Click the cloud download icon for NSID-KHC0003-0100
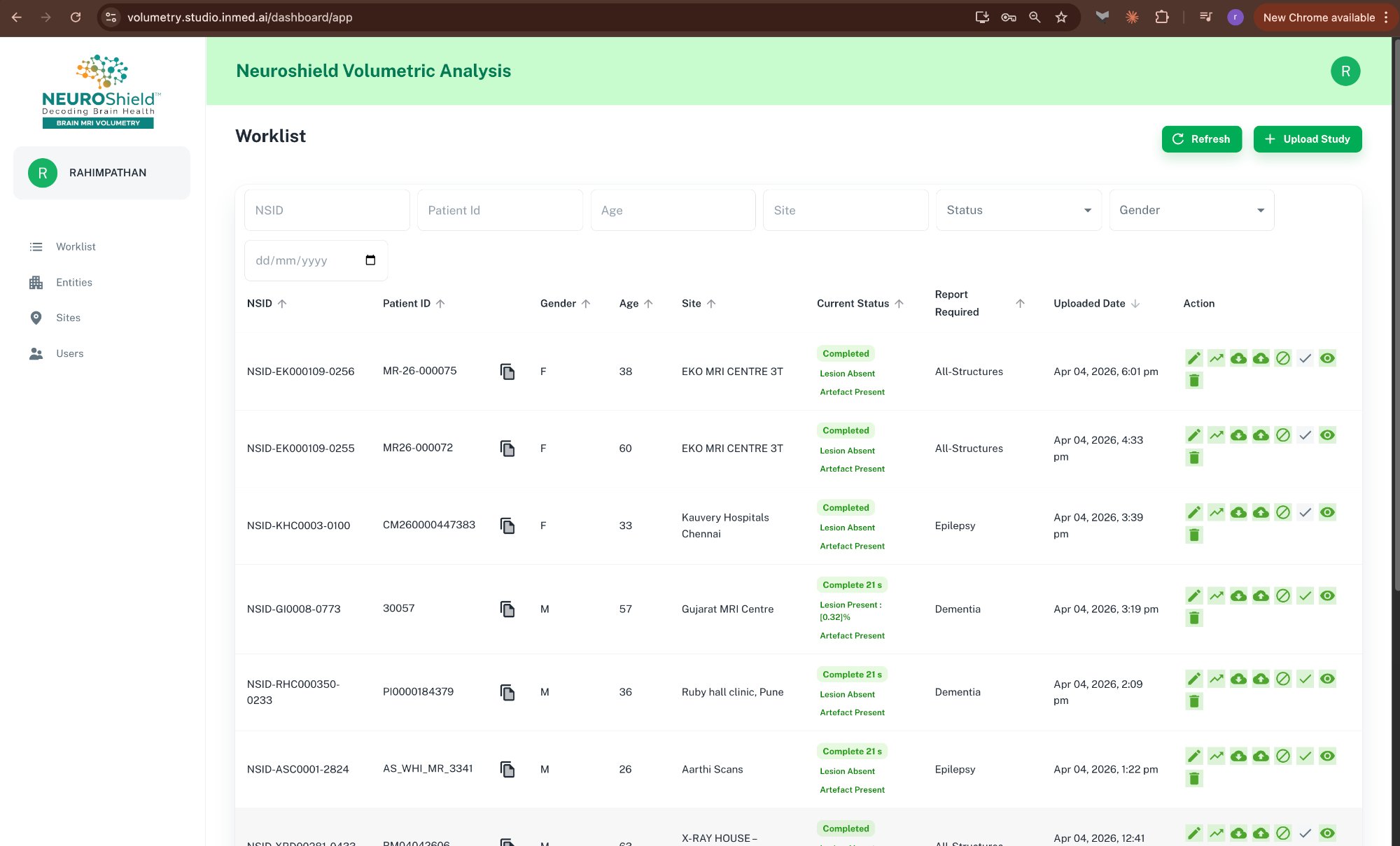Image resolution: width=1400 pixels, height=846 pixels. (x=1239, y=512)
